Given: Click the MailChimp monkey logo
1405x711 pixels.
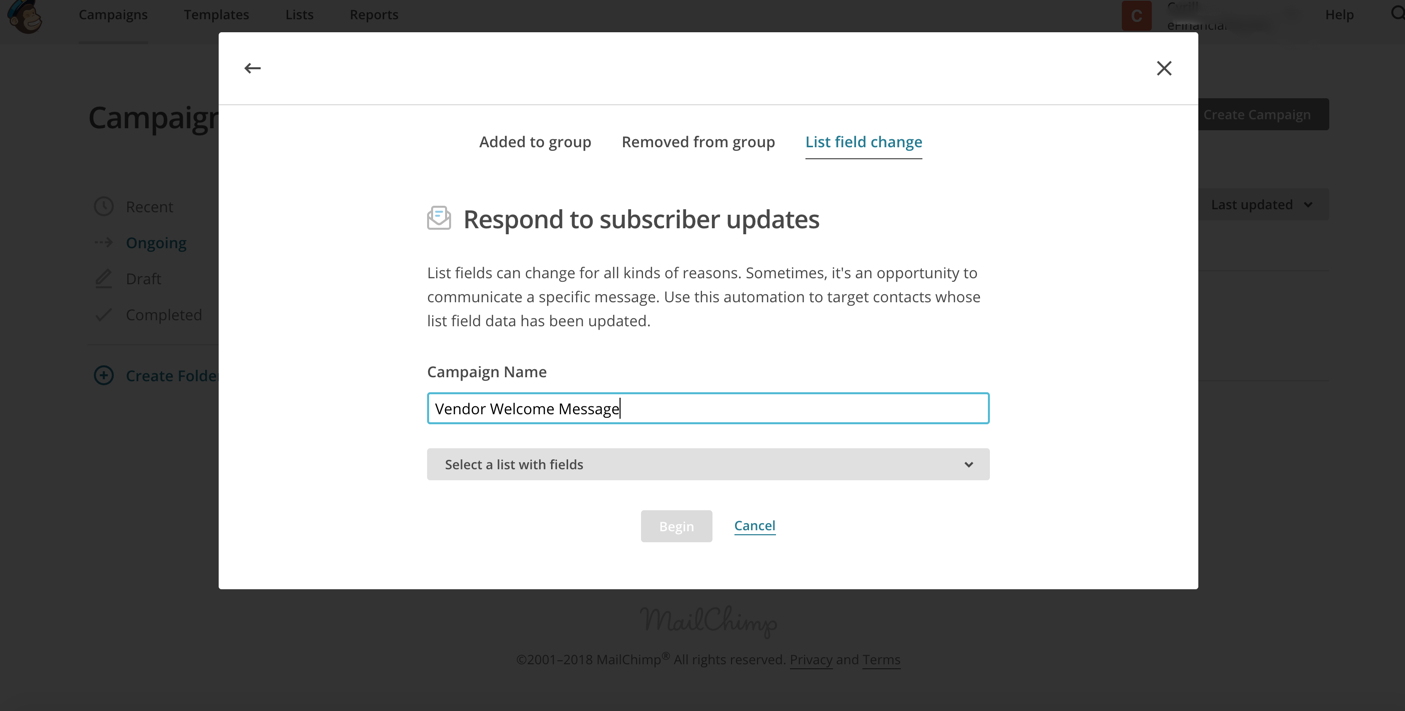Looking at the screenshot, I should [x=25, y=16].
